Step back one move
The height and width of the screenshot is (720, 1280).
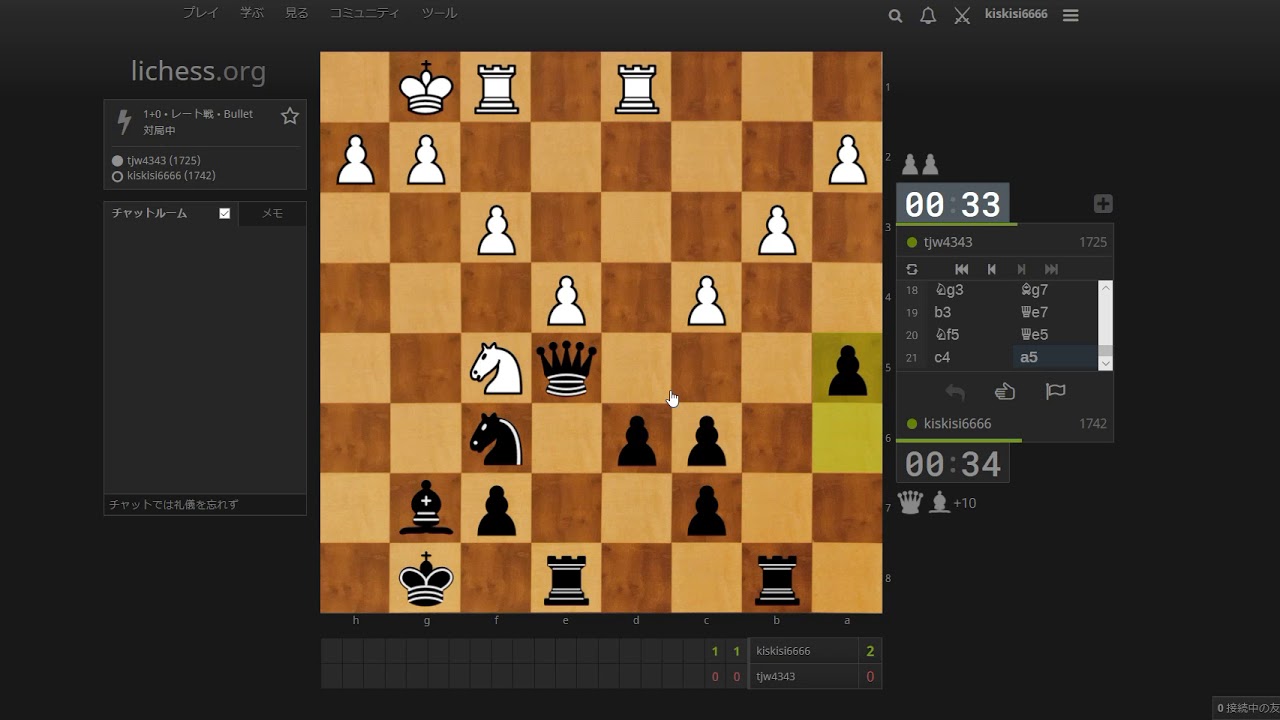coord(991,269)
